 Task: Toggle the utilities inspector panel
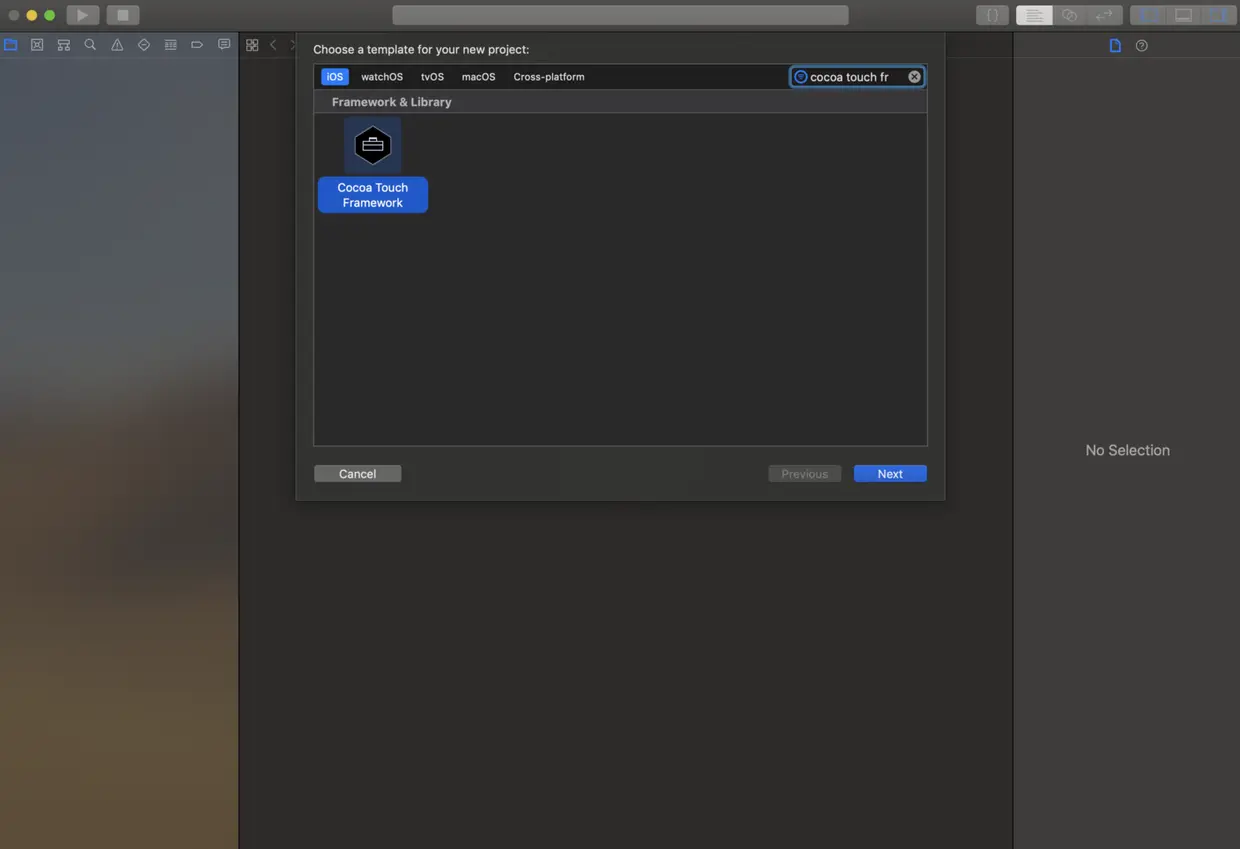tap(1220, 15)
